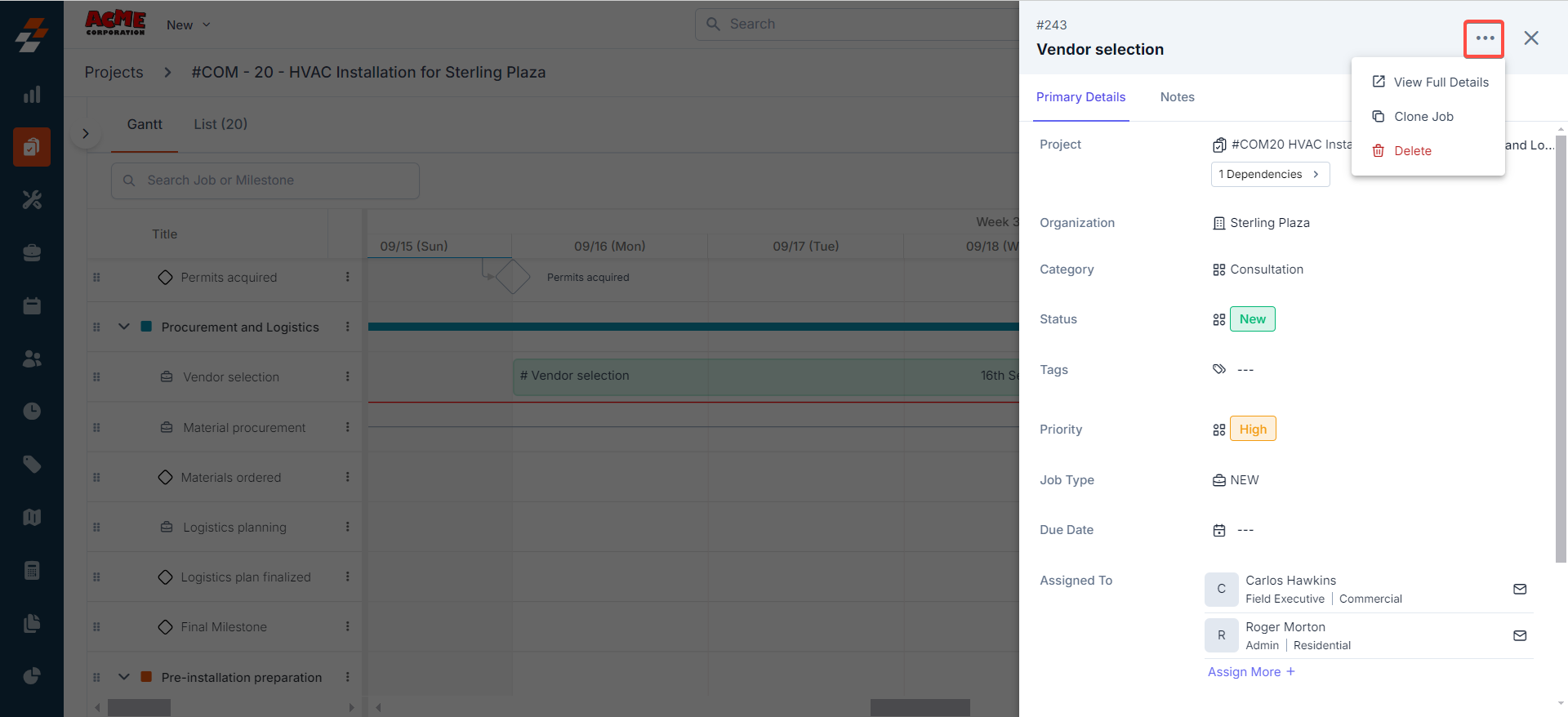Collapse the Pre-installation preparation group
The height and width of the screenshot is (717, 1568).
[124, 677]
